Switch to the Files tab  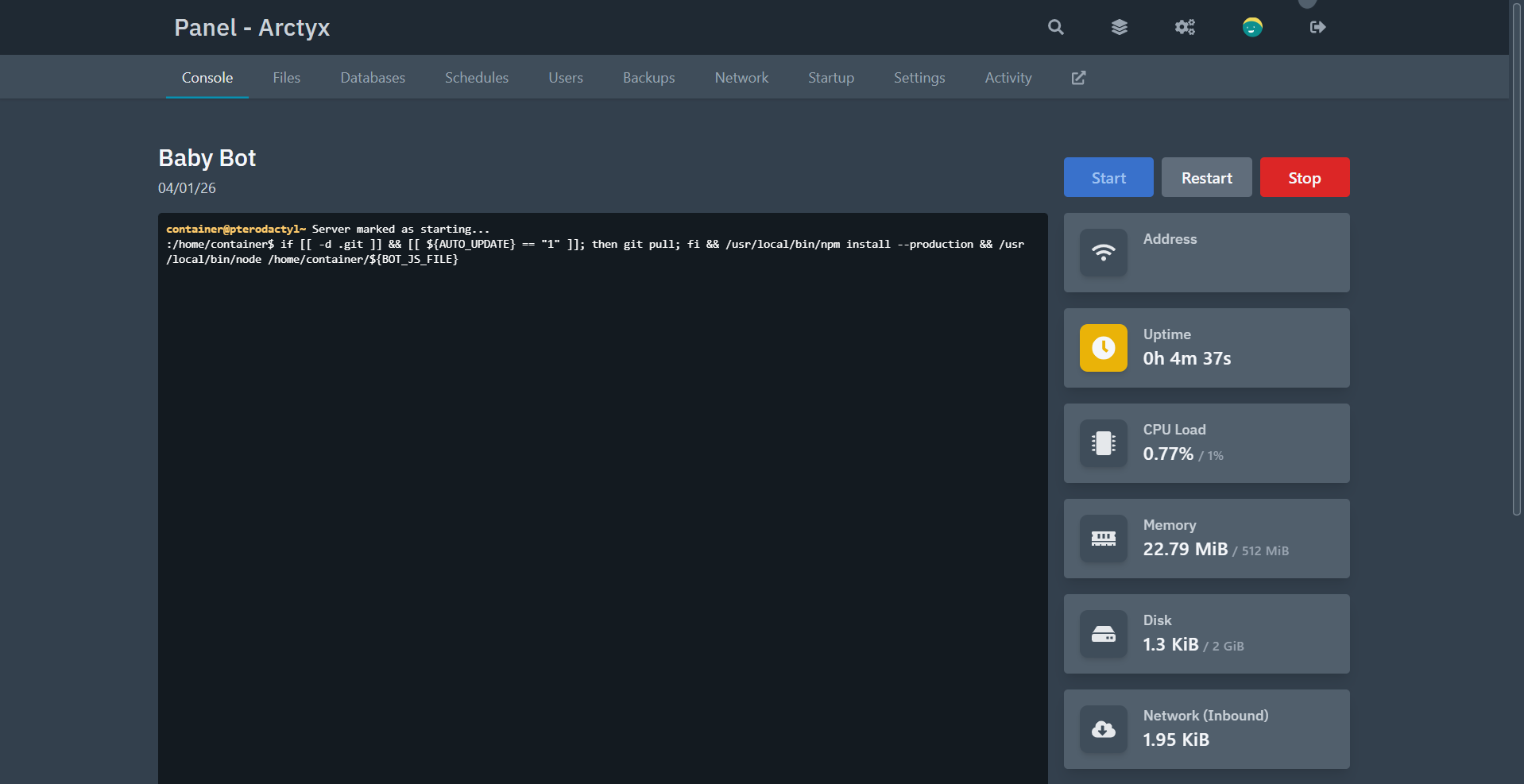tap(286, 78)
